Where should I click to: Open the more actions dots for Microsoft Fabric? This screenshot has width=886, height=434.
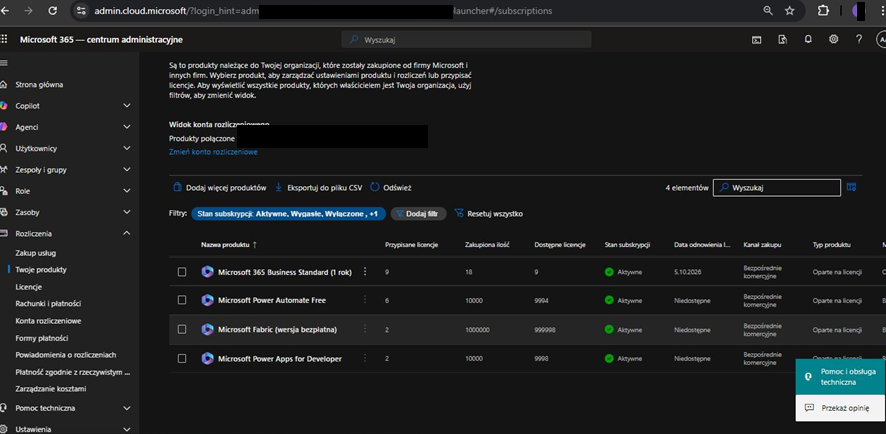[365, 329]
